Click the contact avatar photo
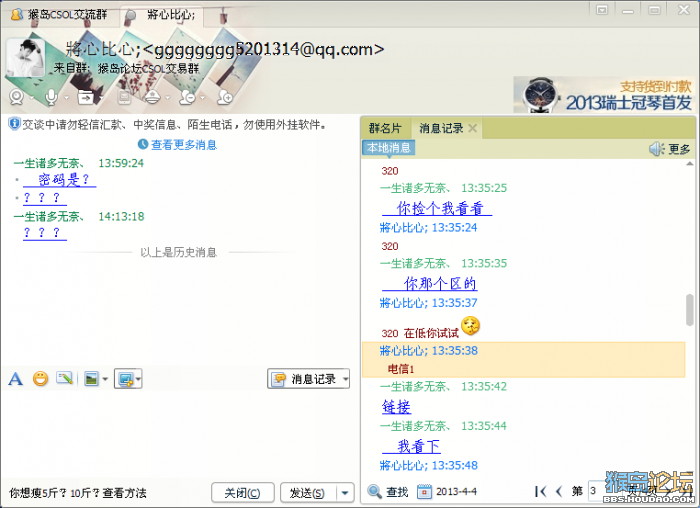The width and height of the screenshot is (700, 508). [26, 58]
